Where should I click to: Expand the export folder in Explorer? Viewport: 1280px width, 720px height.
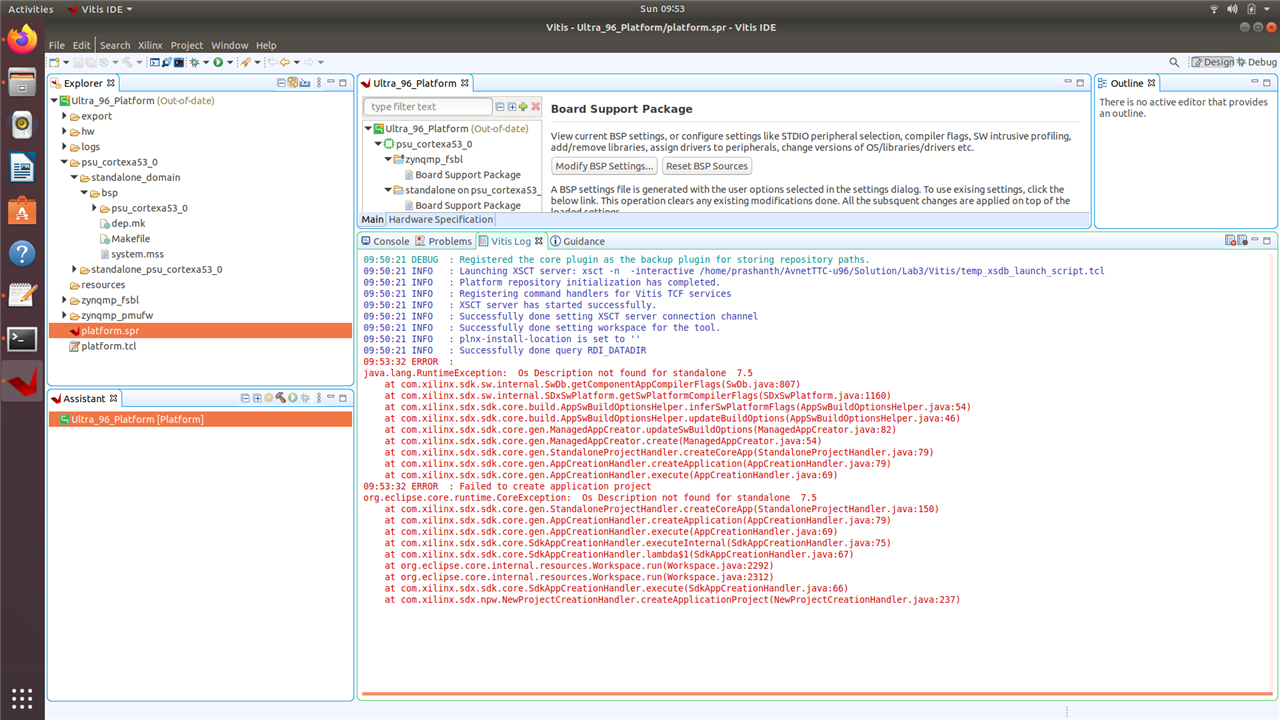[64, 116]
